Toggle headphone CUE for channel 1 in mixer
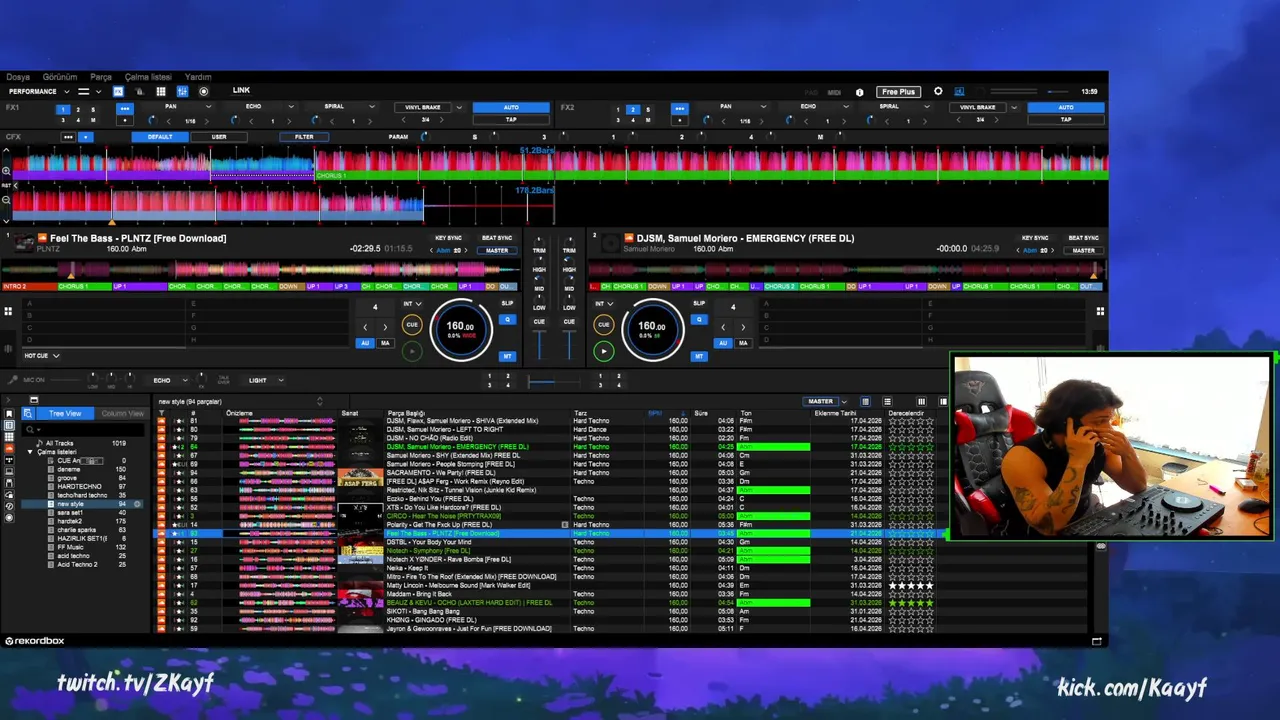Screen dimensions: 1280x720 [x=539, y=321]
